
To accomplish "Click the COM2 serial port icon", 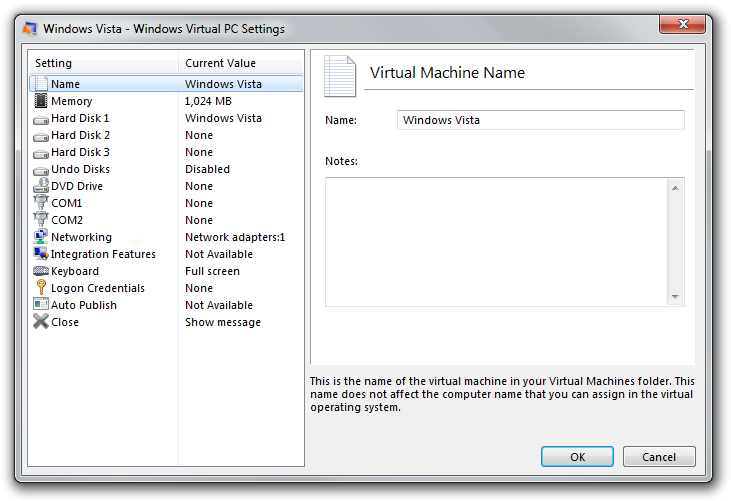I will click(41, 220).
